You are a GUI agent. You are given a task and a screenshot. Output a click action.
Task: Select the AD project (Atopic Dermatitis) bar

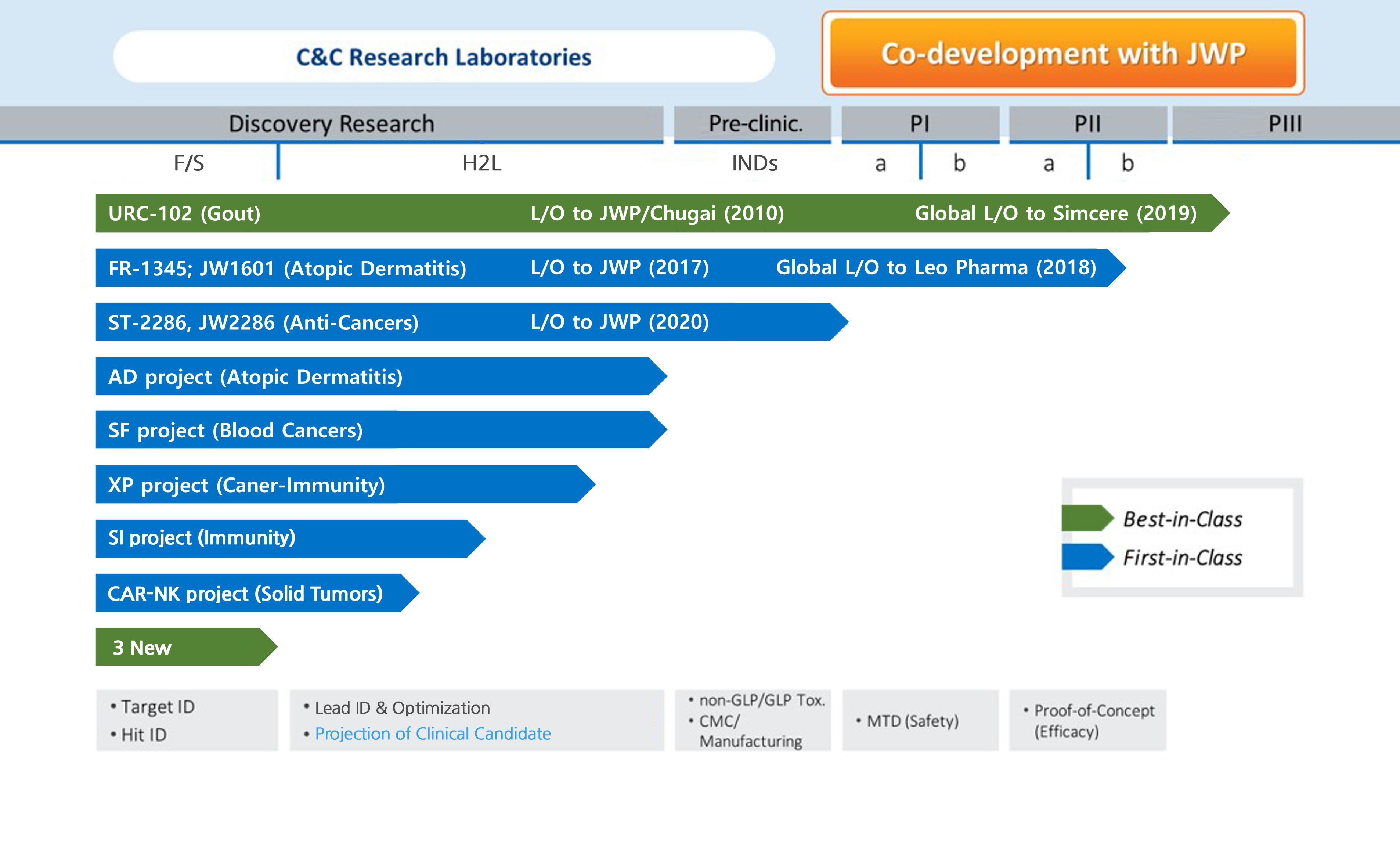(382, 376)
